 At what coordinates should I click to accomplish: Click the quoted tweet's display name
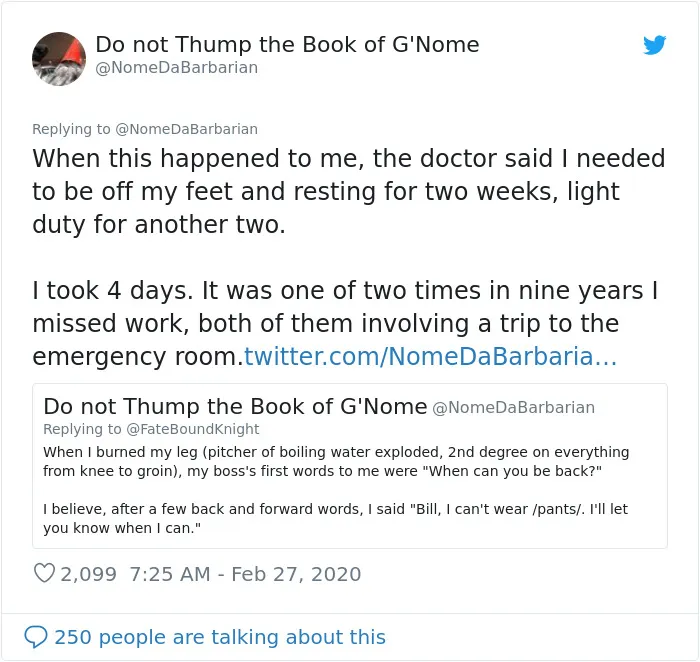[x=235, y=406]
